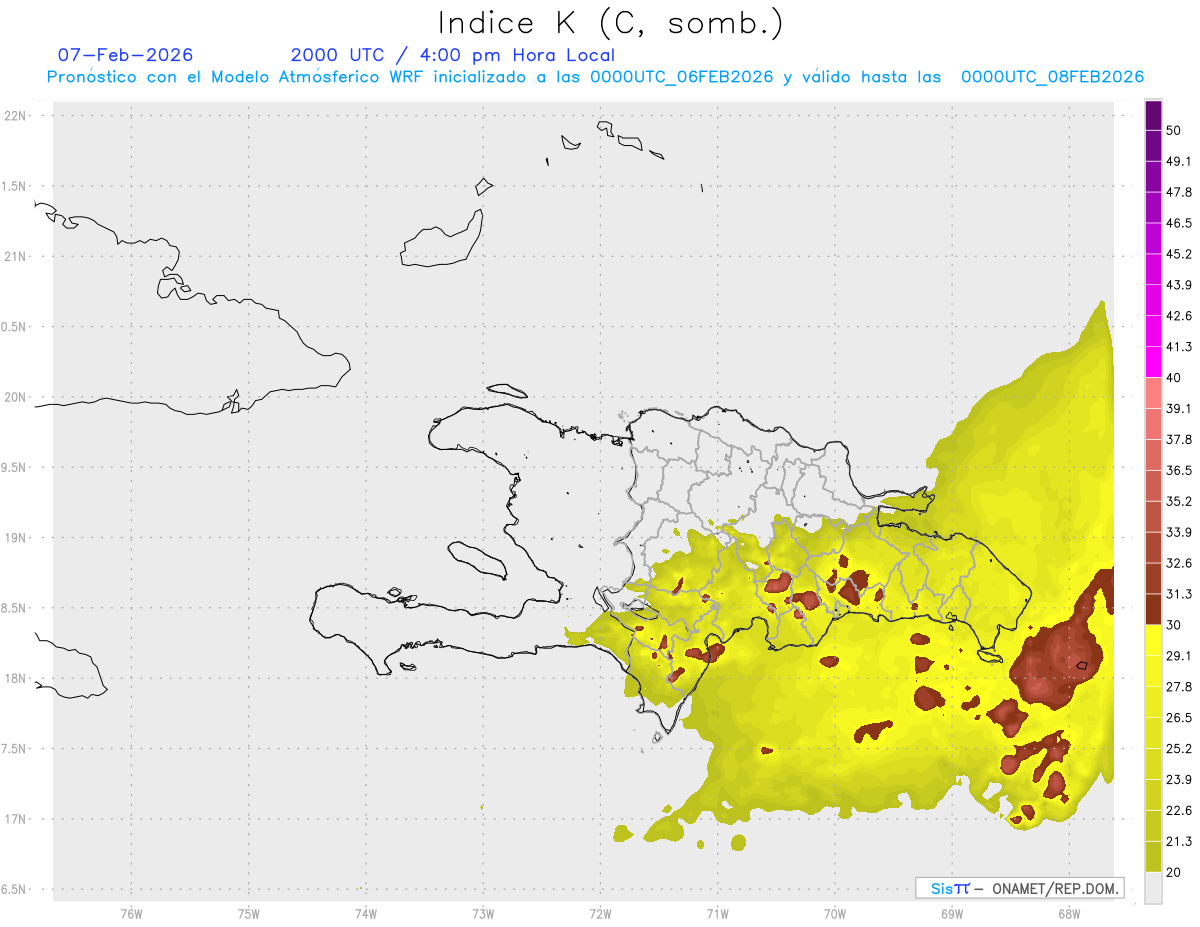The image size is (1200, 927).
Task: Pick the color bar segment between 30 and 31.3
Action: coord(1153,609)
